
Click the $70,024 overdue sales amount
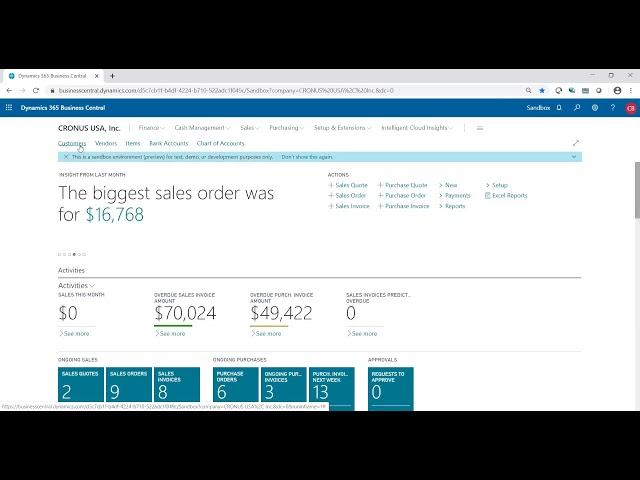(185, 313)
